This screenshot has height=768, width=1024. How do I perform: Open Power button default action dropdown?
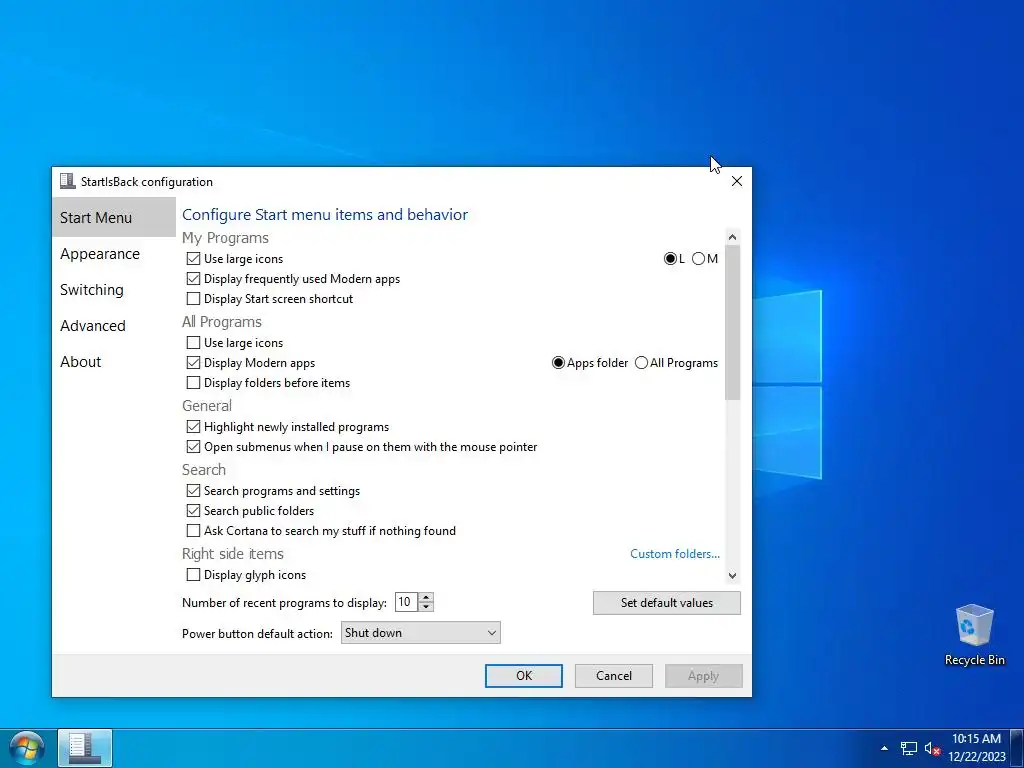[x=421, y=632]
